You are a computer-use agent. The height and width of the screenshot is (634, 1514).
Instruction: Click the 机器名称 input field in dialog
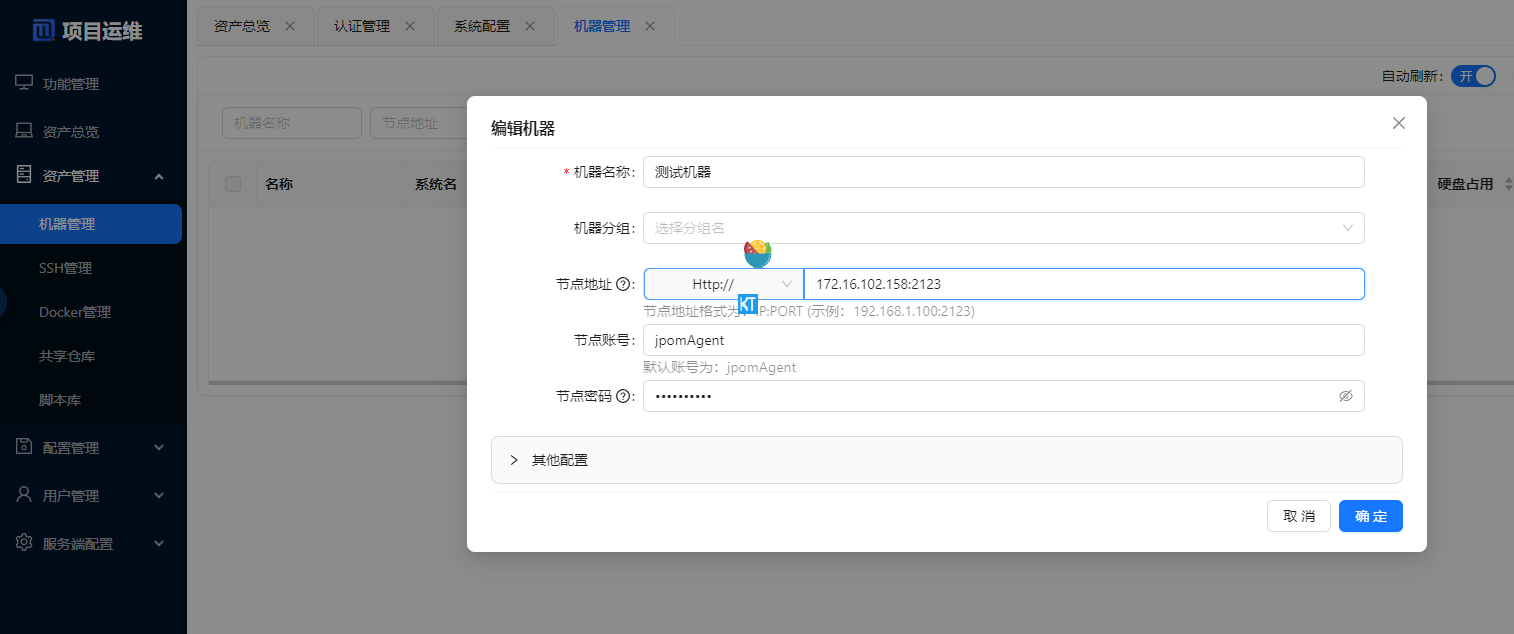(1003, 172)
